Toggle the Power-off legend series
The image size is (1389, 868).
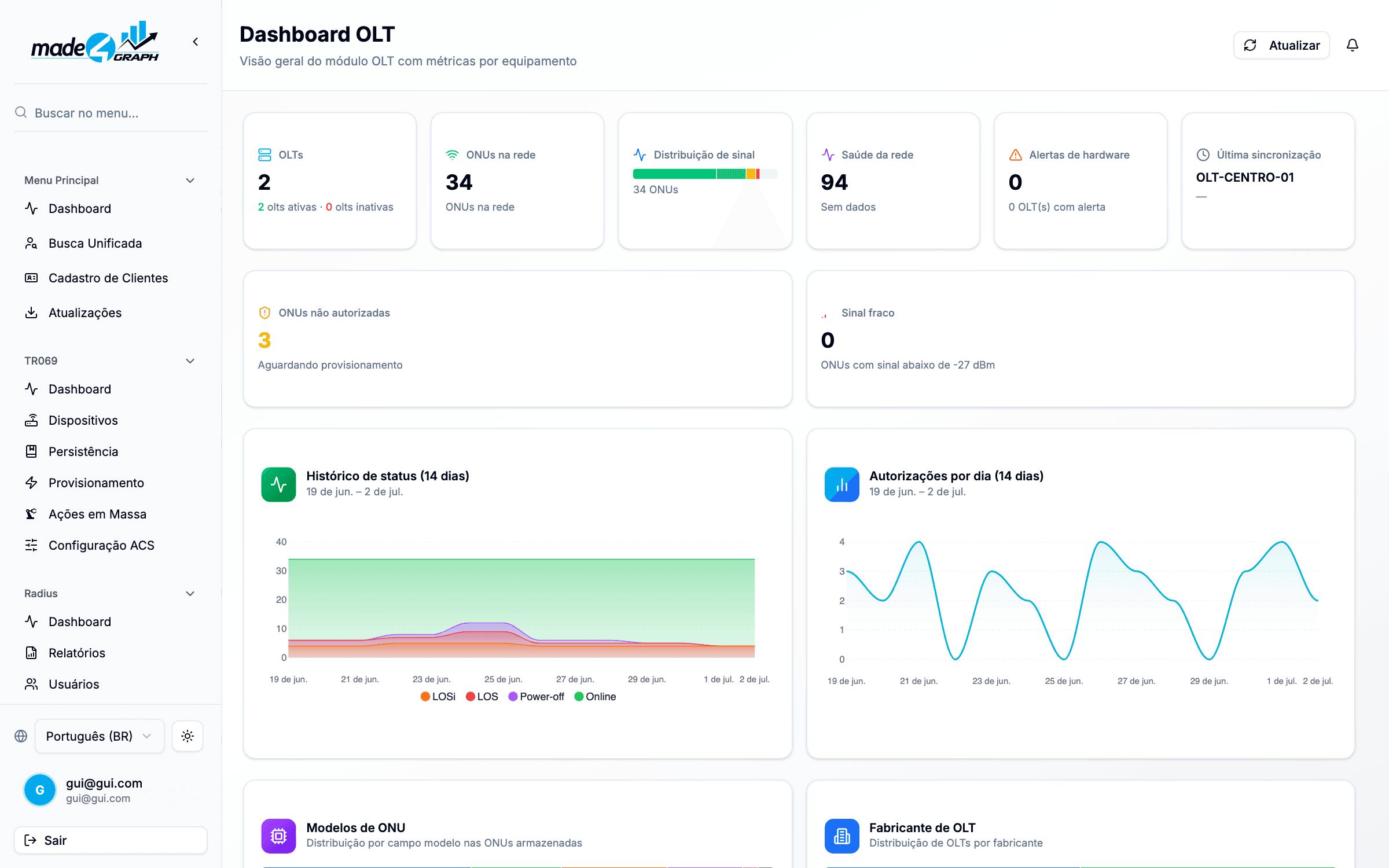[536, 697]
